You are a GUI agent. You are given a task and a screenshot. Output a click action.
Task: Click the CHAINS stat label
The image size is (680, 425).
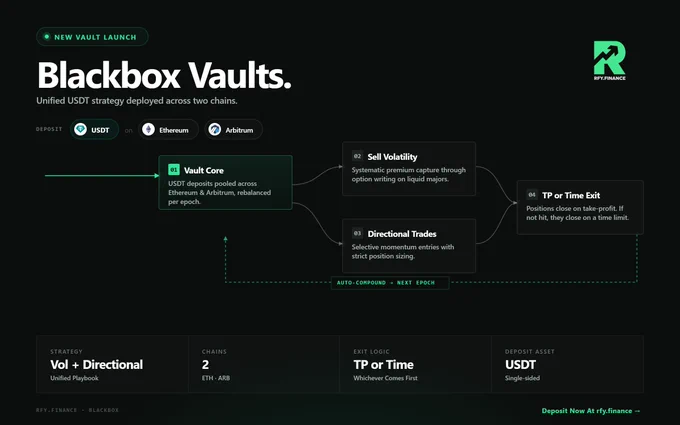click(214, 352)
